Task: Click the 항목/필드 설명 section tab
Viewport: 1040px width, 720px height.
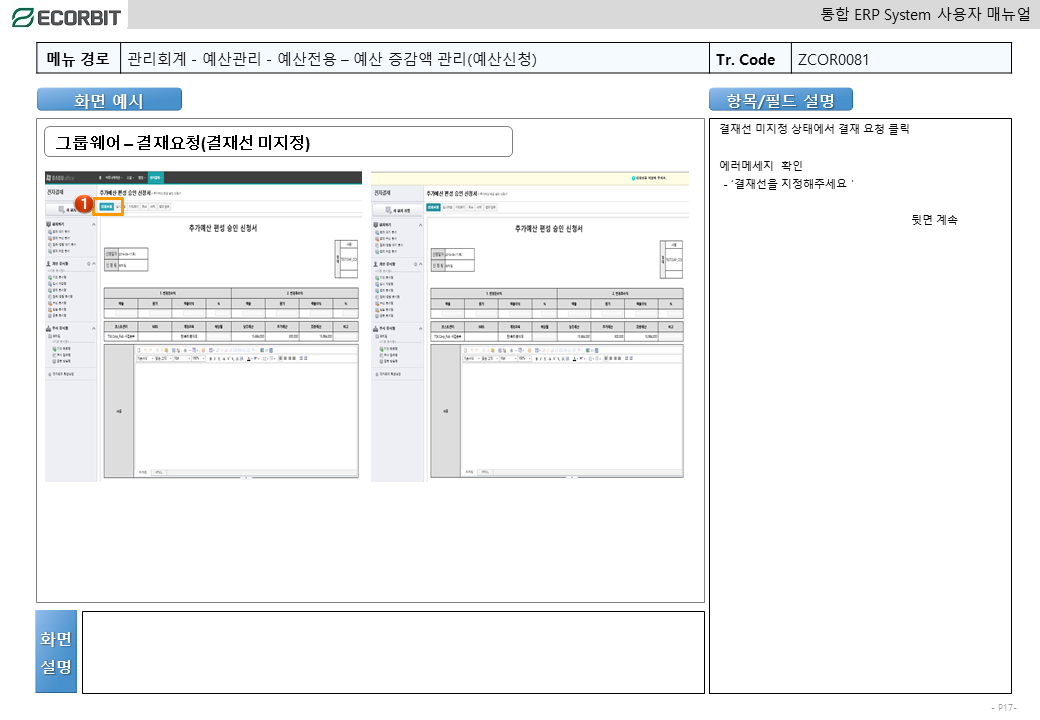Action: [780, 100]
